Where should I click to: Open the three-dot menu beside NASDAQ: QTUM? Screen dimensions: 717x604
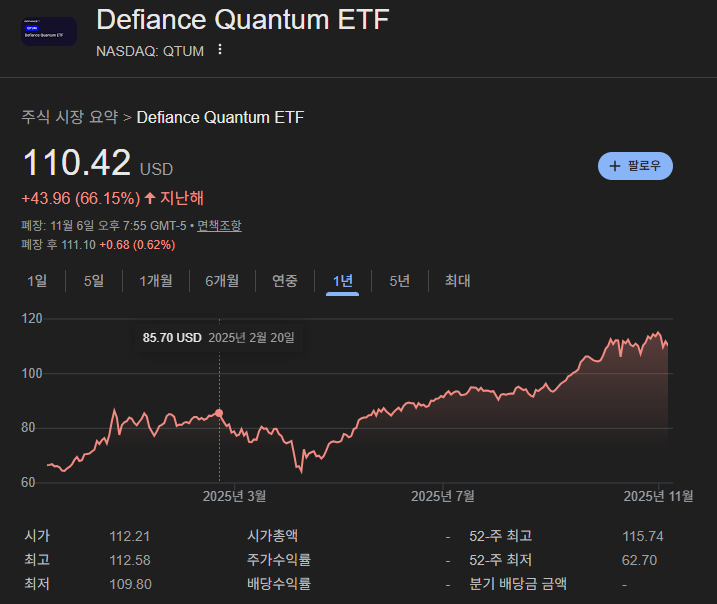pos(220,50)
